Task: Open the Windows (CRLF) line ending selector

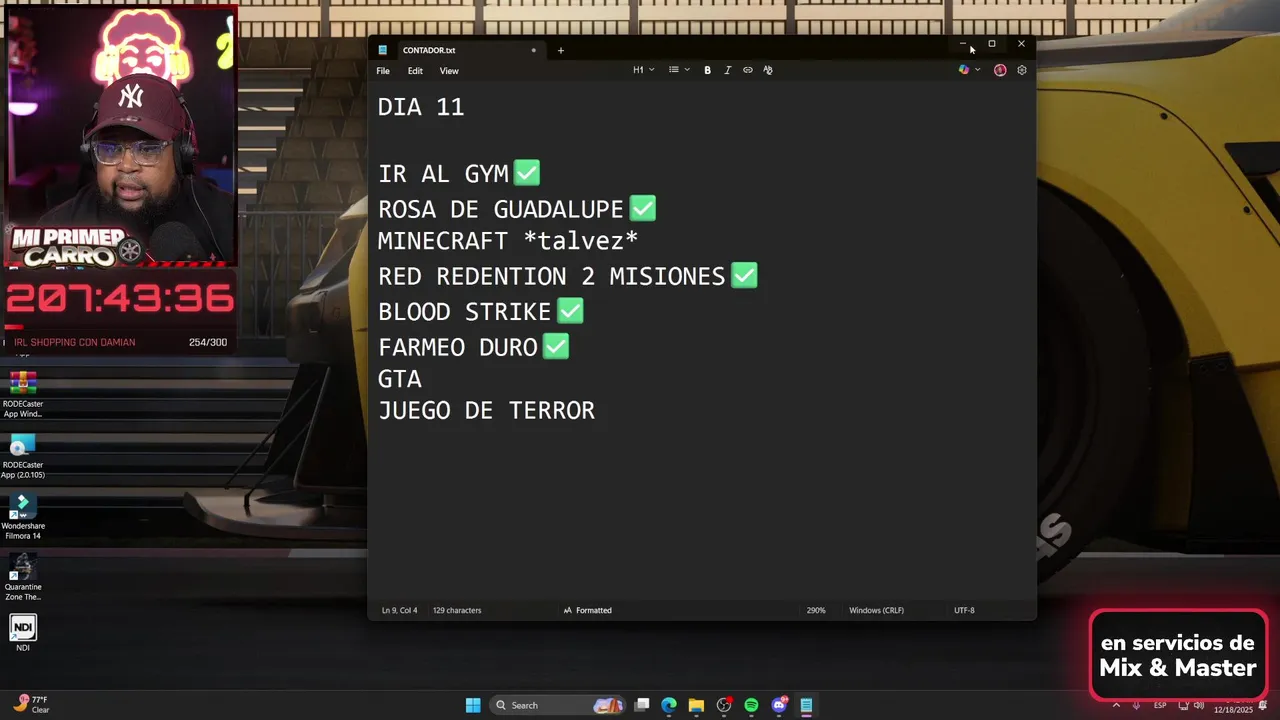Action: [876, 610]
